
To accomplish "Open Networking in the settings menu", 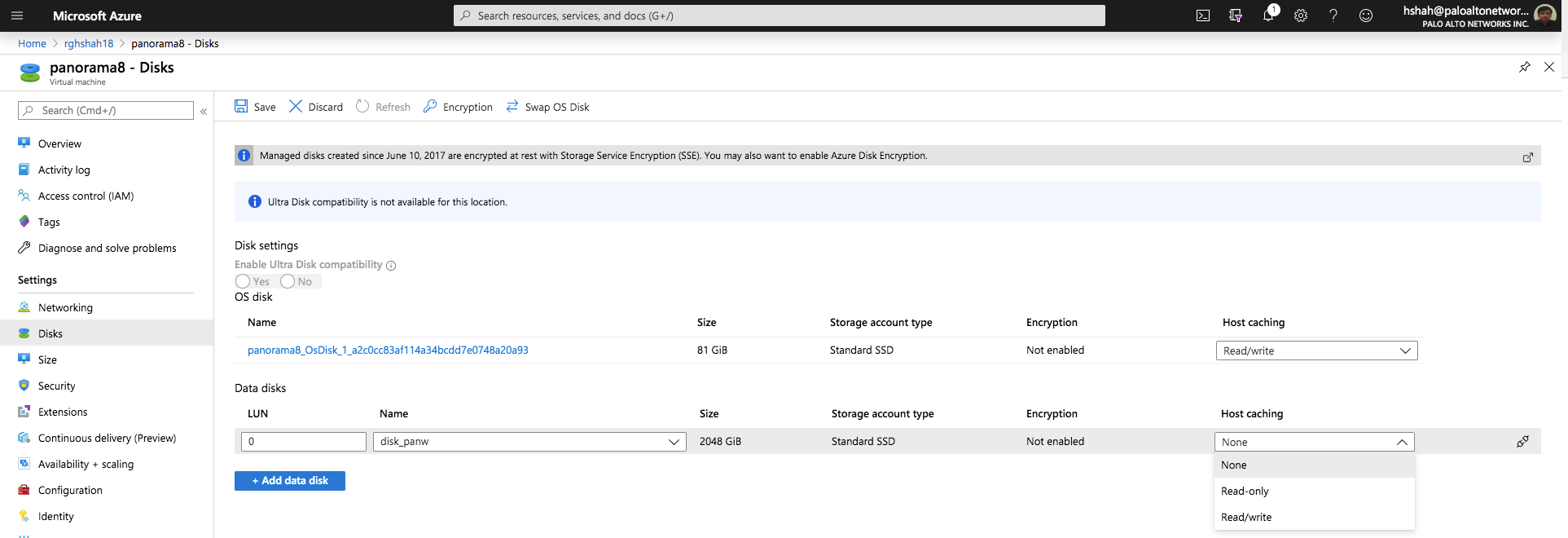I will click(x=65, y=307).
